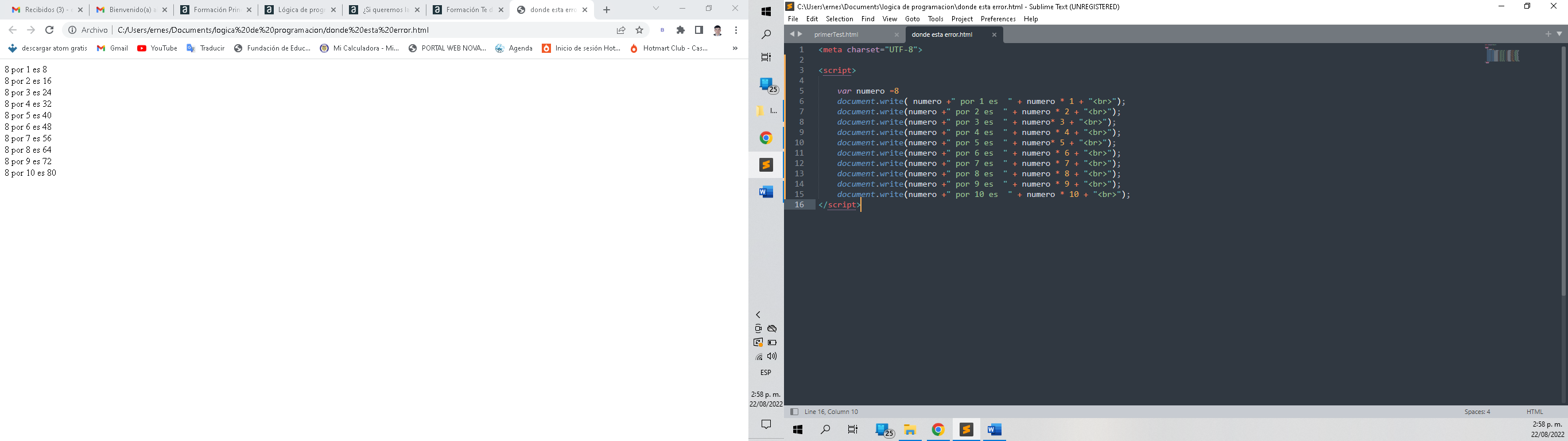
Task: Close primerTest.html Sublime tab
Action: [896, 34]
